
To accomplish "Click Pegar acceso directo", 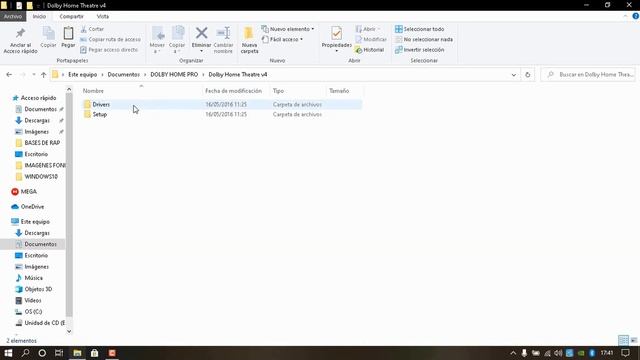I will [x=109, y=49].
